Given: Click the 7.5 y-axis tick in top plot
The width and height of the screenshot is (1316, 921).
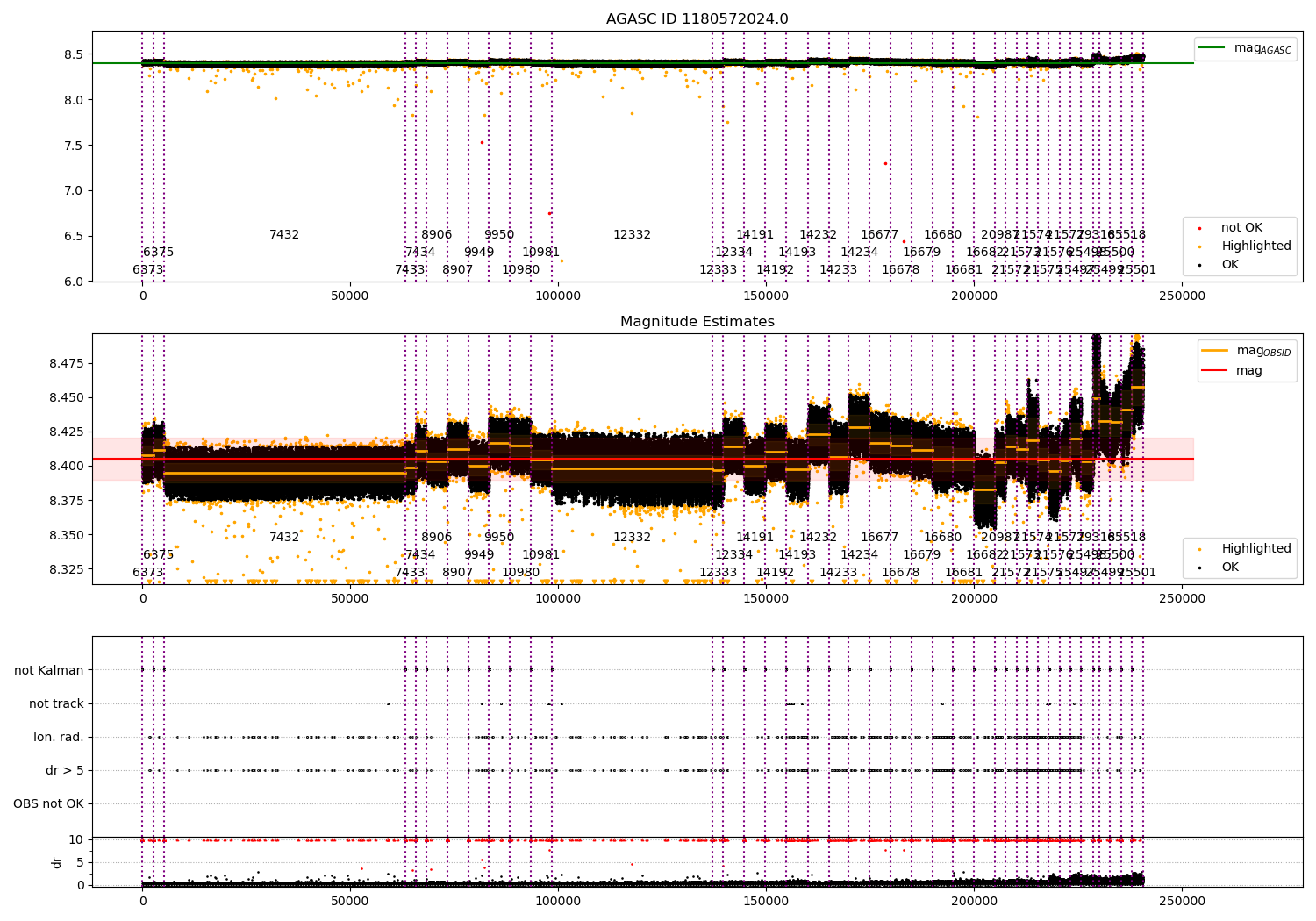Looking at the screenshot, I should pyautogui.click(x=75, y=146).
